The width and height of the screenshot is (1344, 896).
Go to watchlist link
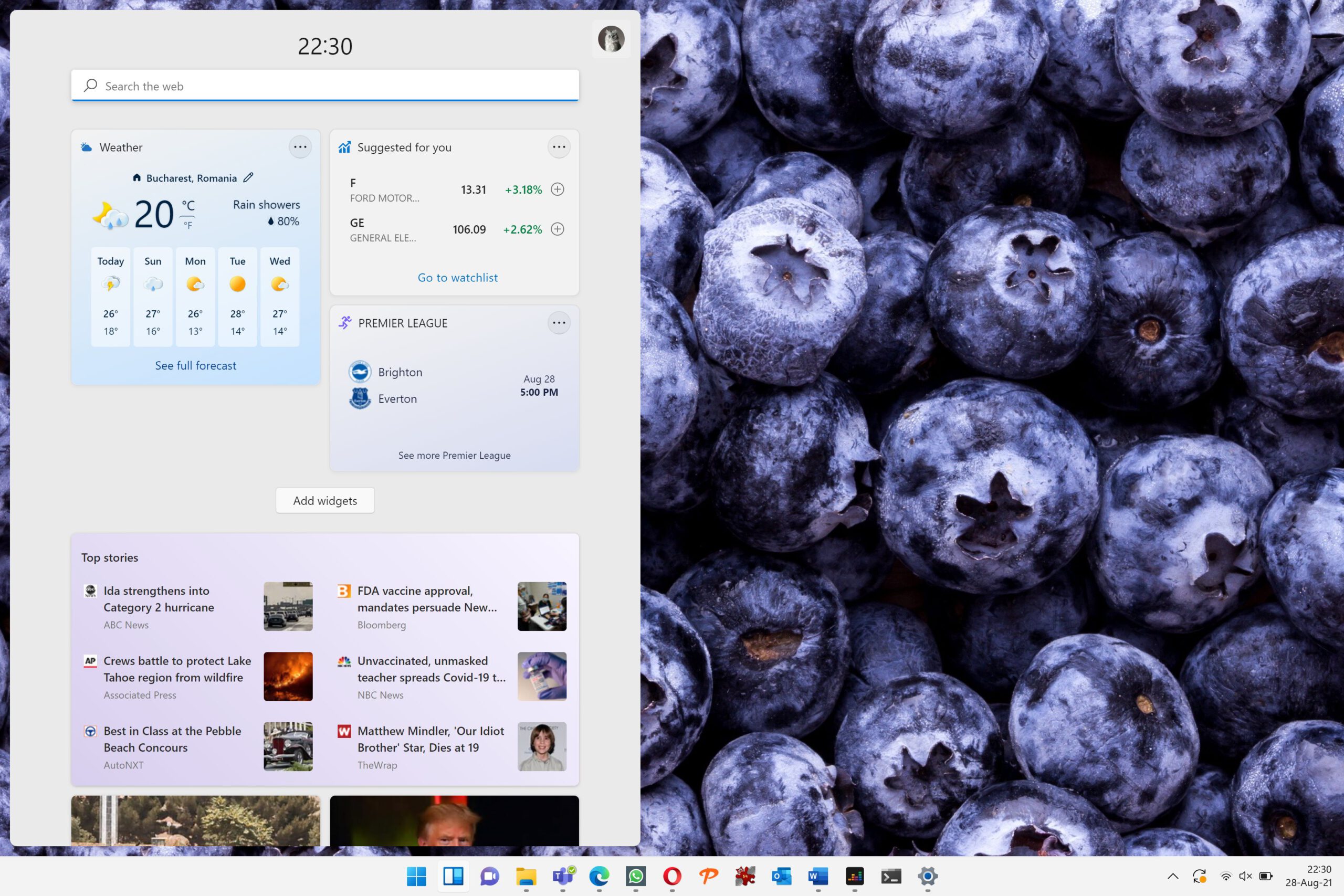point(457,278)
